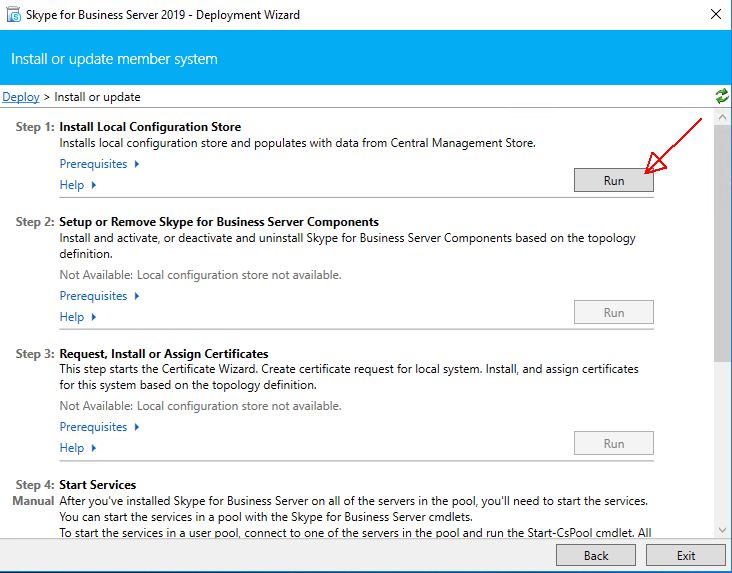Click the green refresh icon
This screenshot has width=732, height=573.
click(722, 96)
